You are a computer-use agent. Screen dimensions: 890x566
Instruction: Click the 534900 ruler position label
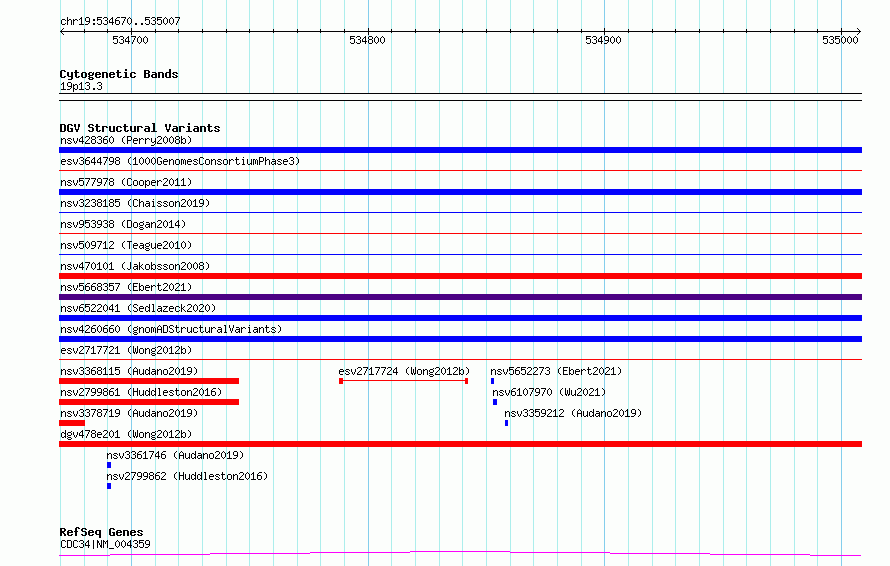[603, 40]
